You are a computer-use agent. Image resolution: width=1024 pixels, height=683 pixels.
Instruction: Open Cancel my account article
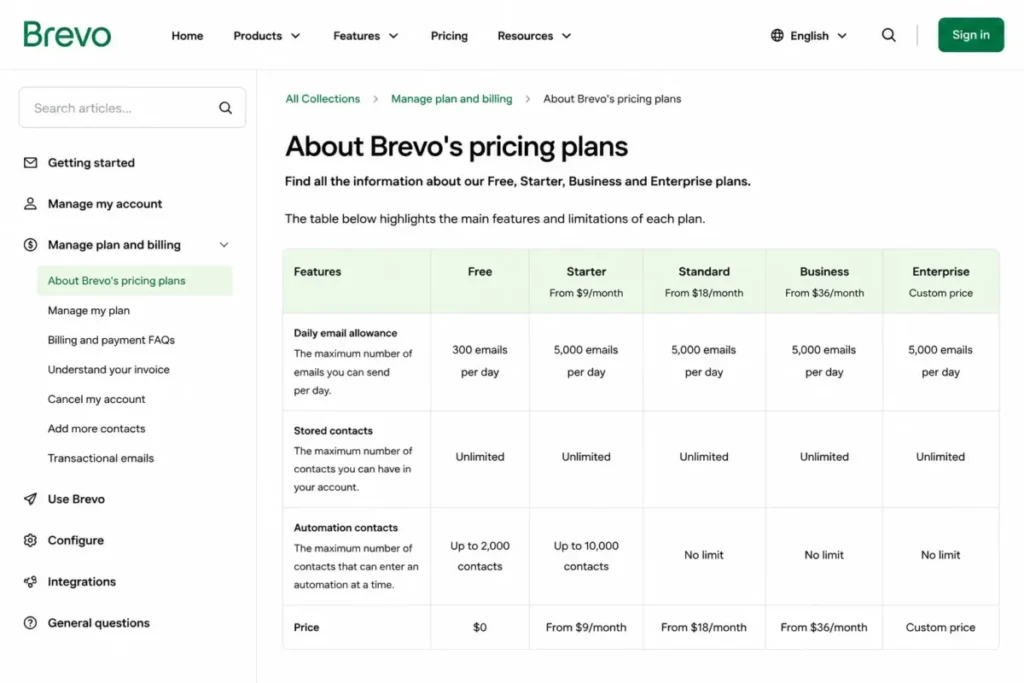tap(96, 399)
